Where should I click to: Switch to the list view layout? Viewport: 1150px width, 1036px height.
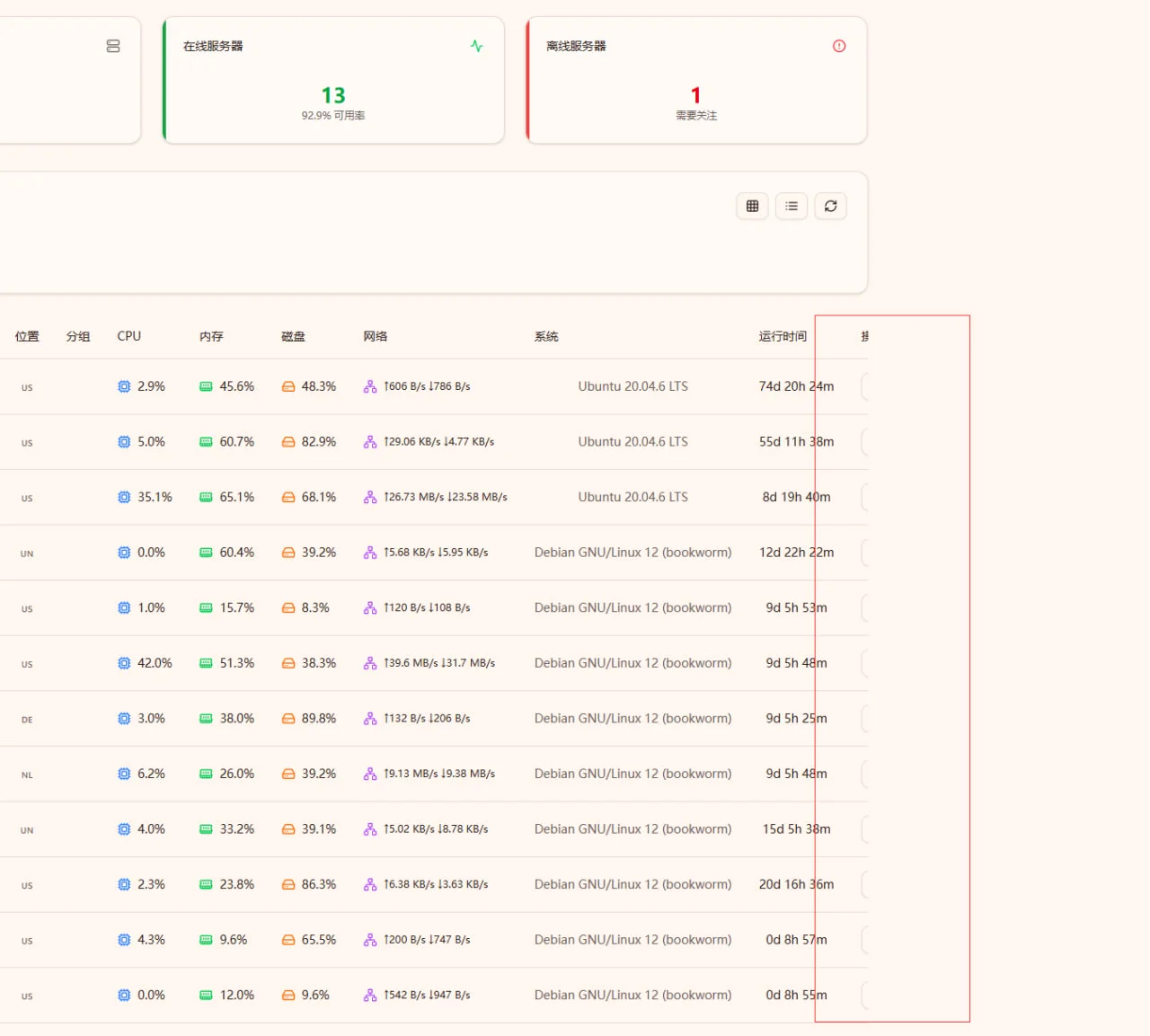click(792, 206)
